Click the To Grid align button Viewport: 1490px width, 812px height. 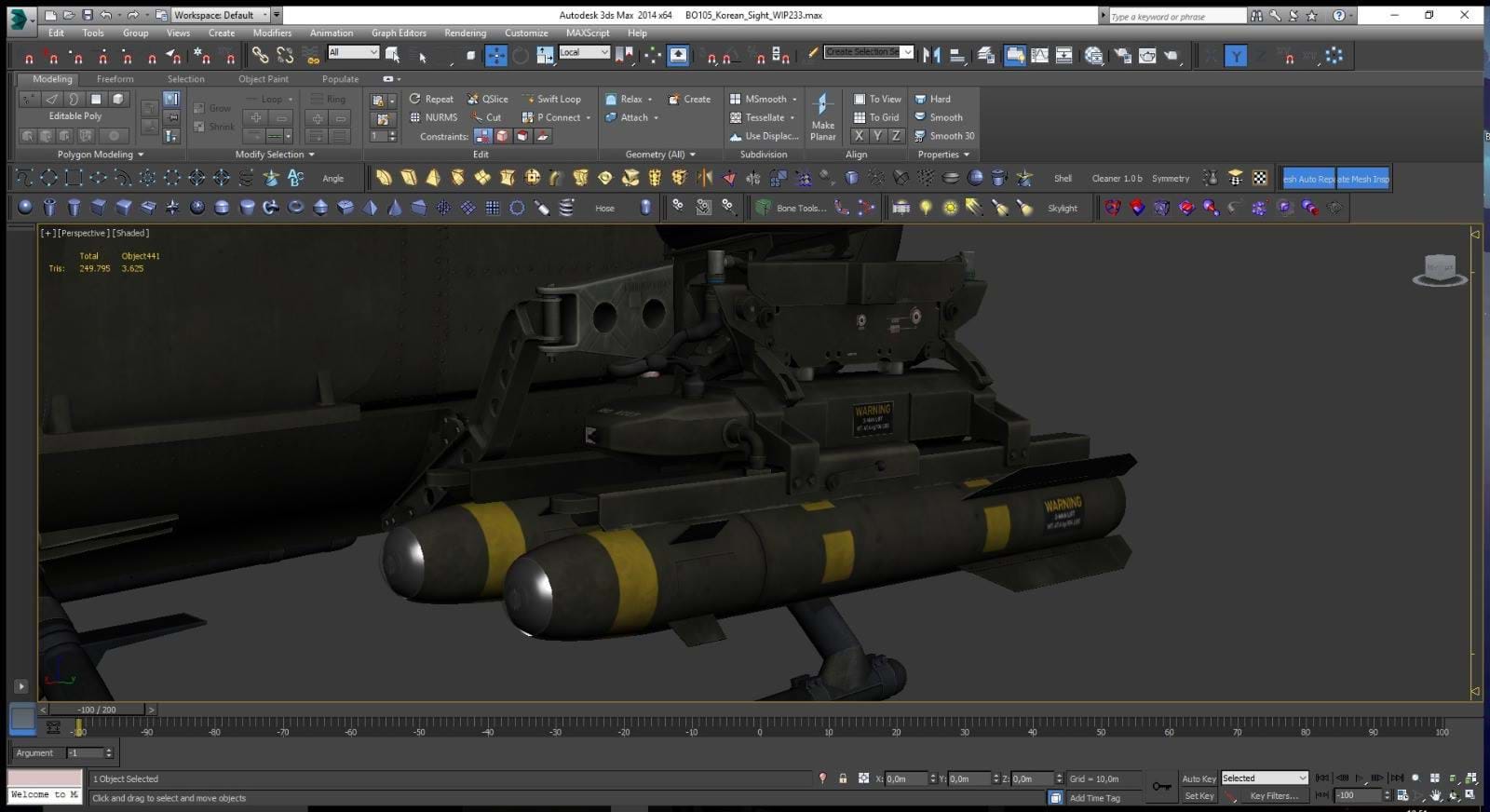click(876, 117)
